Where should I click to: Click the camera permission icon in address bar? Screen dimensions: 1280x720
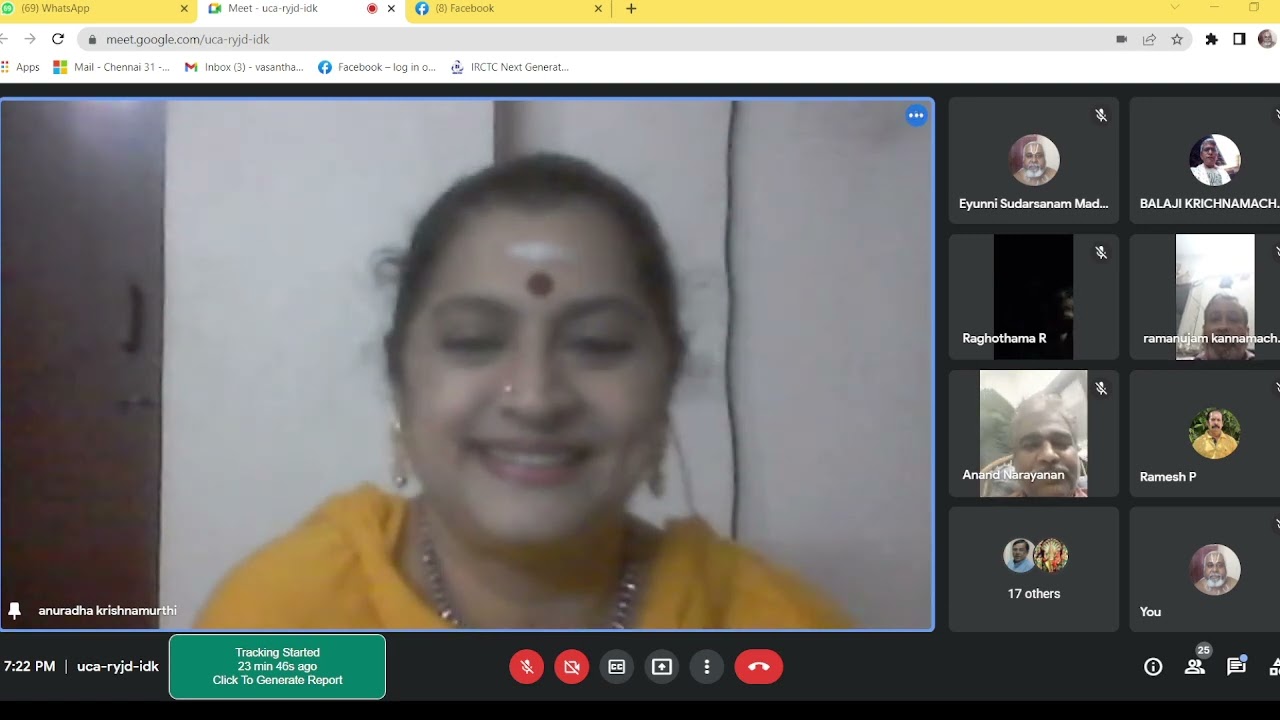point(1121,39)
